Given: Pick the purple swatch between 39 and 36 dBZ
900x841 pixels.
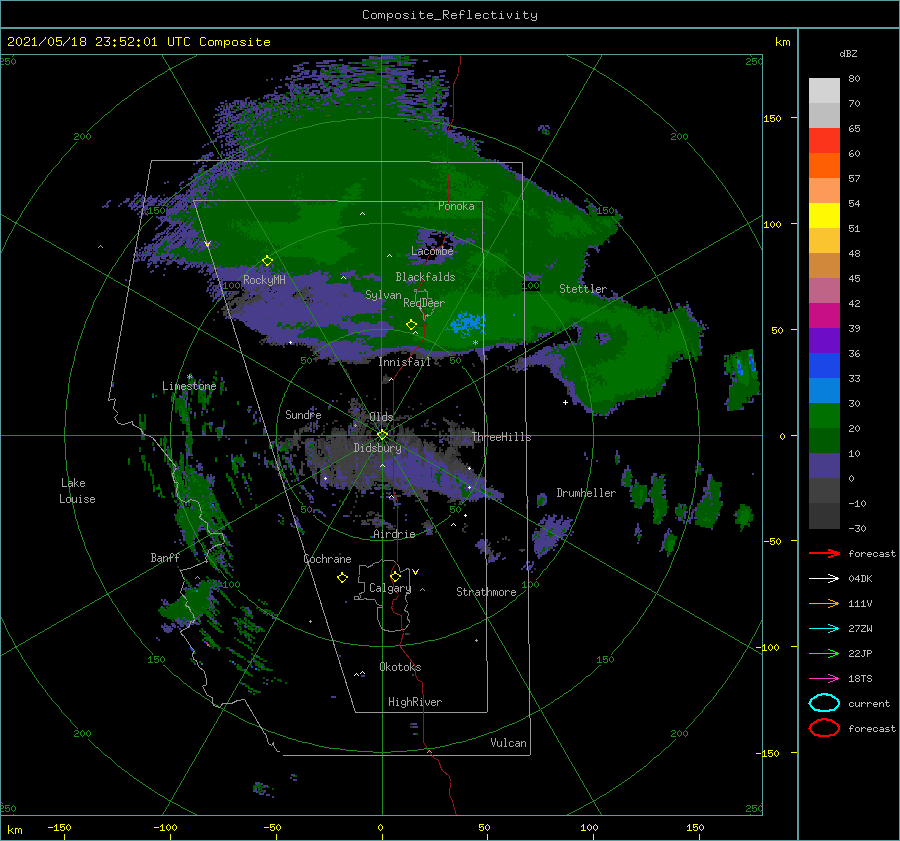Looking at the screenshot, I should click(824, 341).
